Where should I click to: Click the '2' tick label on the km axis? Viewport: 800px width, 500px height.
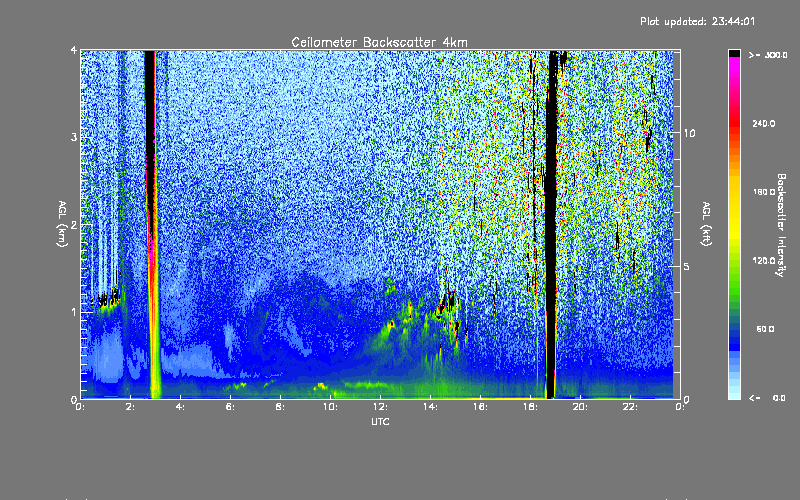74,224
